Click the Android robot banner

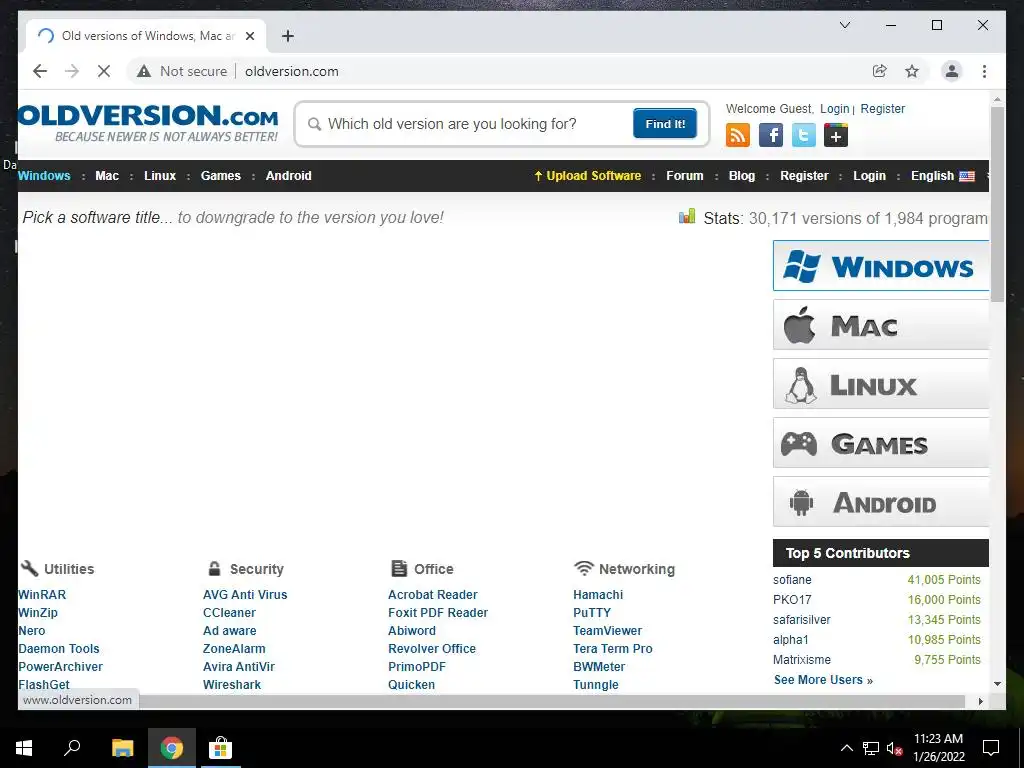tap(880, 502)
